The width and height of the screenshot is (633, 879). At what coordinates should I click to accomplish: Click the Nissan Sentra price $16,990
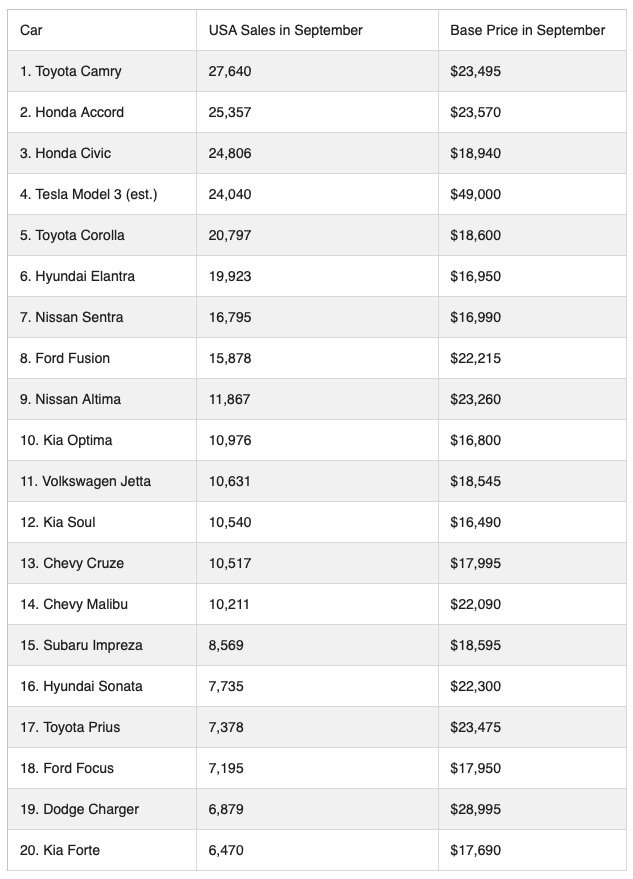pyautogui.click(x=475, y=317)
